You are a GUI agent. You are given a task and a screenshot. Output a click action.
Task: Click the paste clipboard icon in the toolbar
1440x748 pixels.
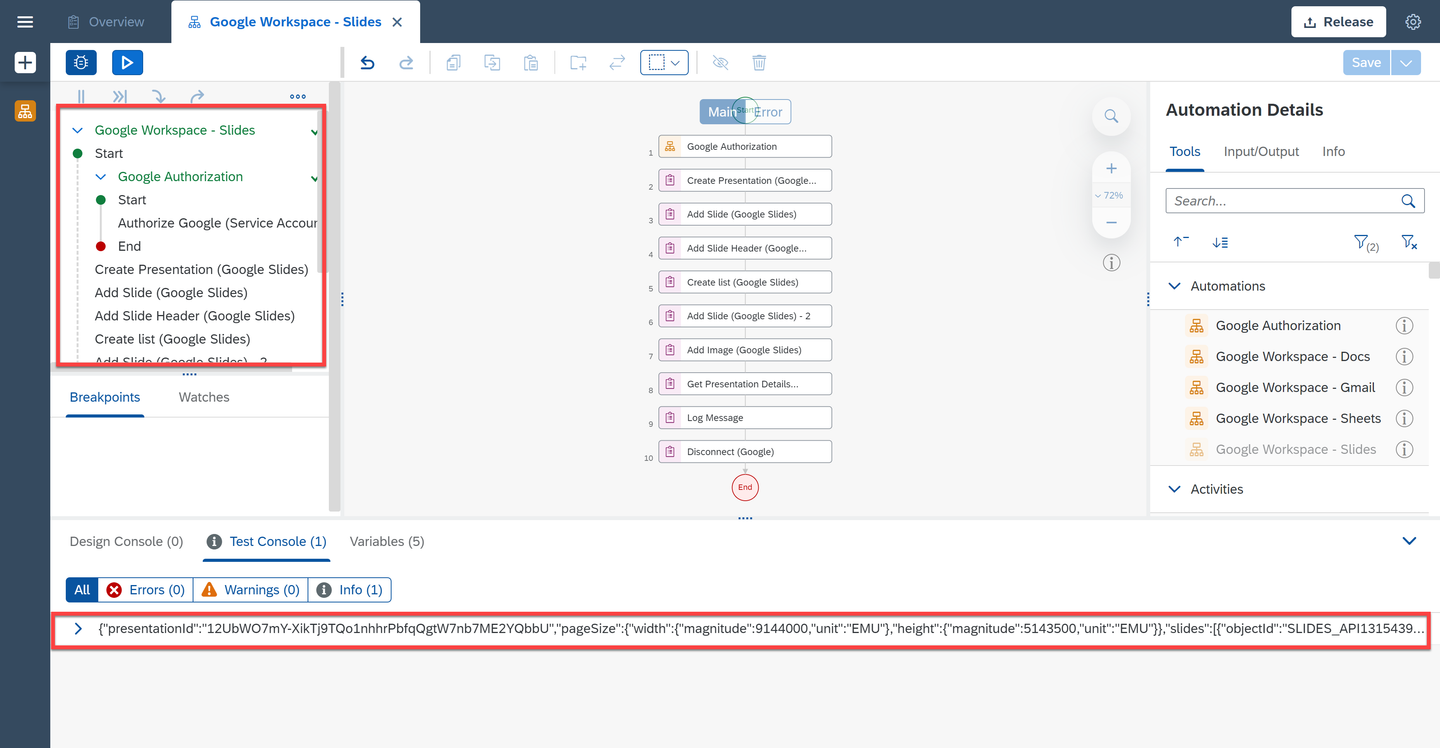pos(531,63)
